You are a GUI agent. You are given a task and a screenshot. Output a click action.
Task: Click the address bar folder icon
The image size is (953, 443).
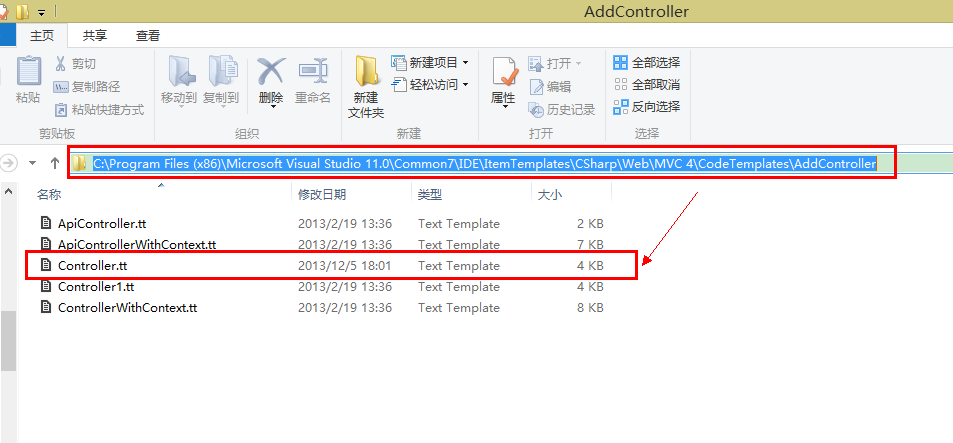pyautogui.click(x=79, y=163)
